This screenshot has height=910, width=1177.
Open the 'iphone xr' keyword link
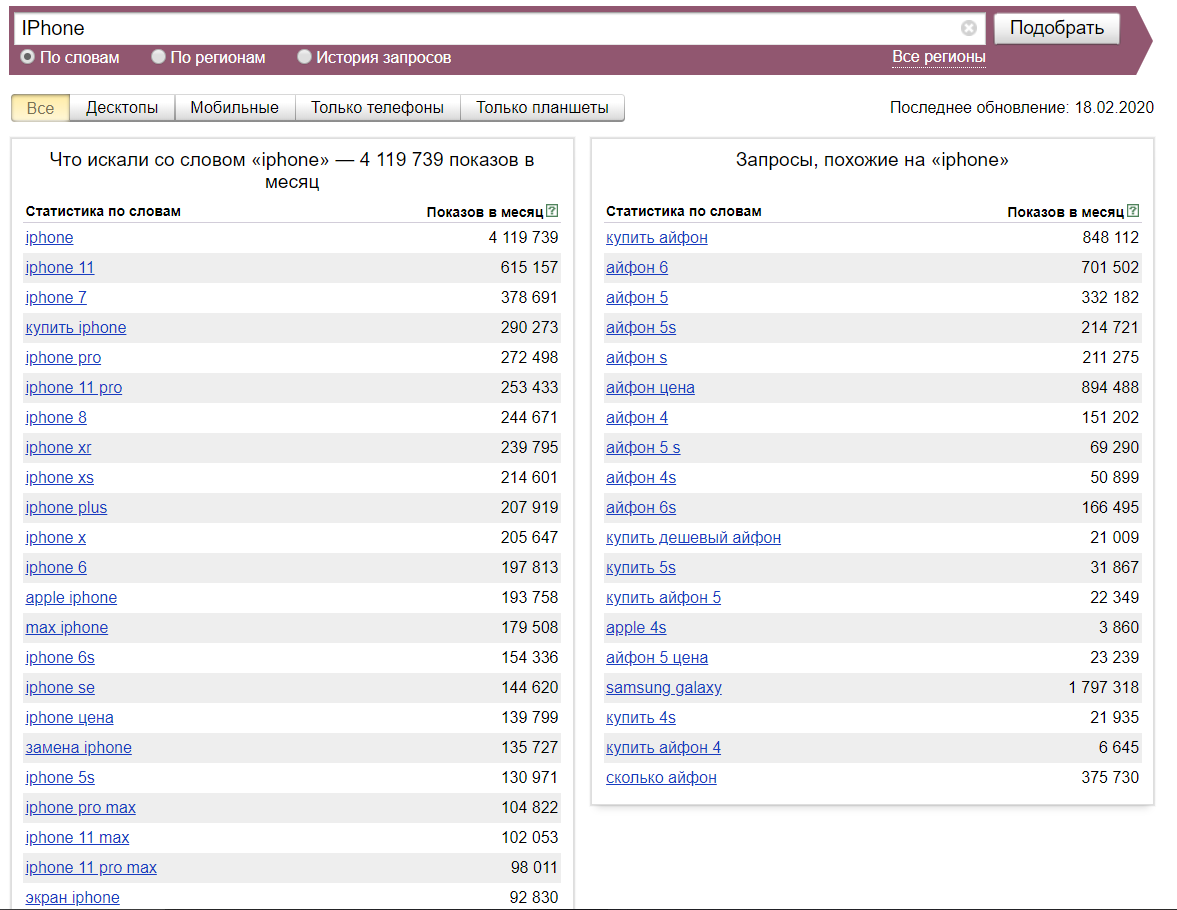[x=59, y=447]
